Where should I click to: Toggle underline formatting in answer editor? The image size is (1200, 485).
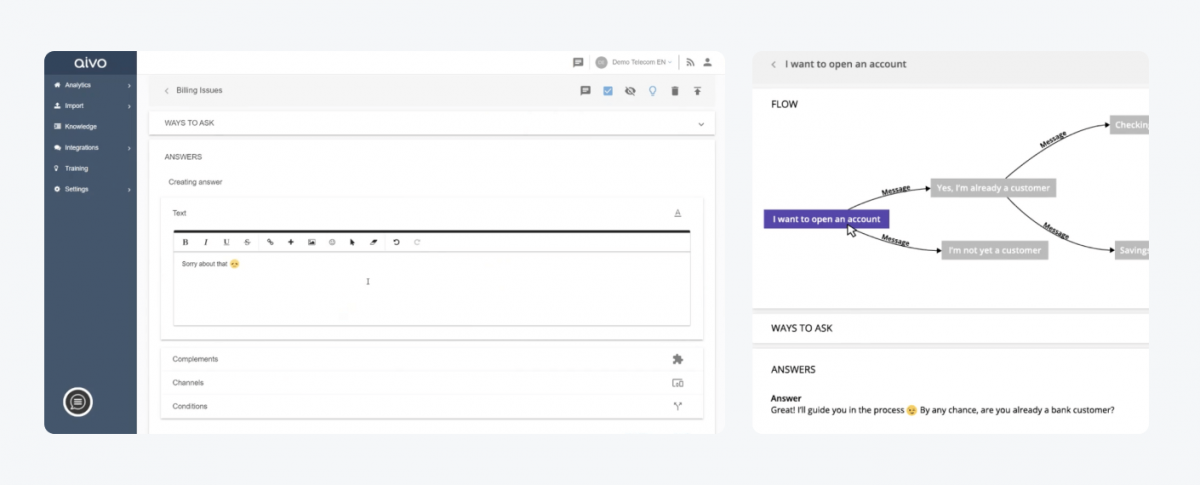[227, 242]
